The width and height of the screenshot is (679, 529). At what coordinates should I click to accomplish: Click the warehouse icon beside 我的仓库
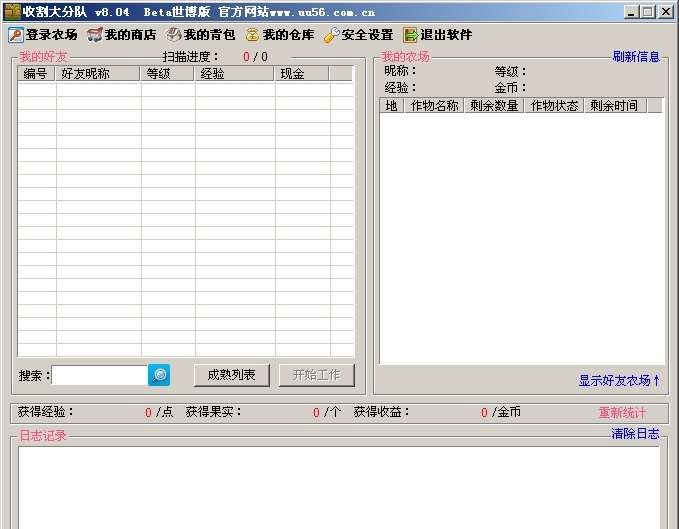252,35
